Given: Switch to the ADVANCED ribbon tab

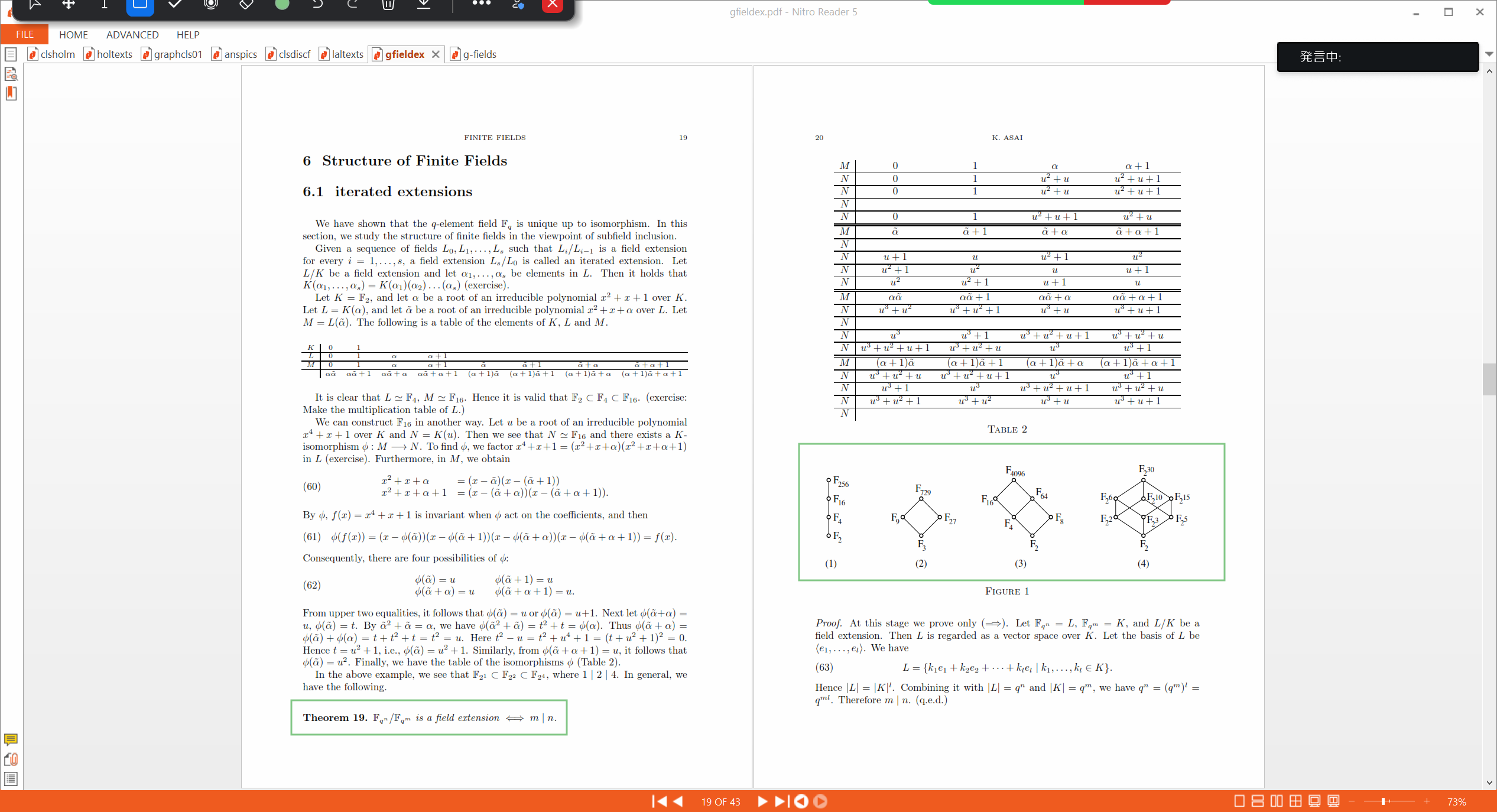Looking at the screenshot, I should pos(132,34).
